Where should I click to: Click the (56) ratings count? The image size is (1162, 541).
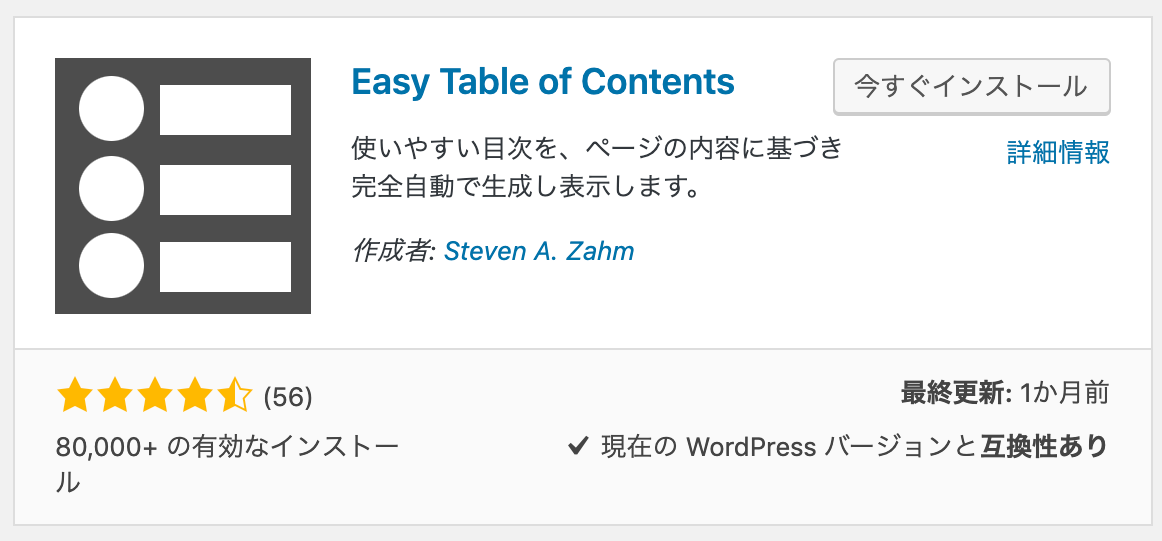click(288, 397)
